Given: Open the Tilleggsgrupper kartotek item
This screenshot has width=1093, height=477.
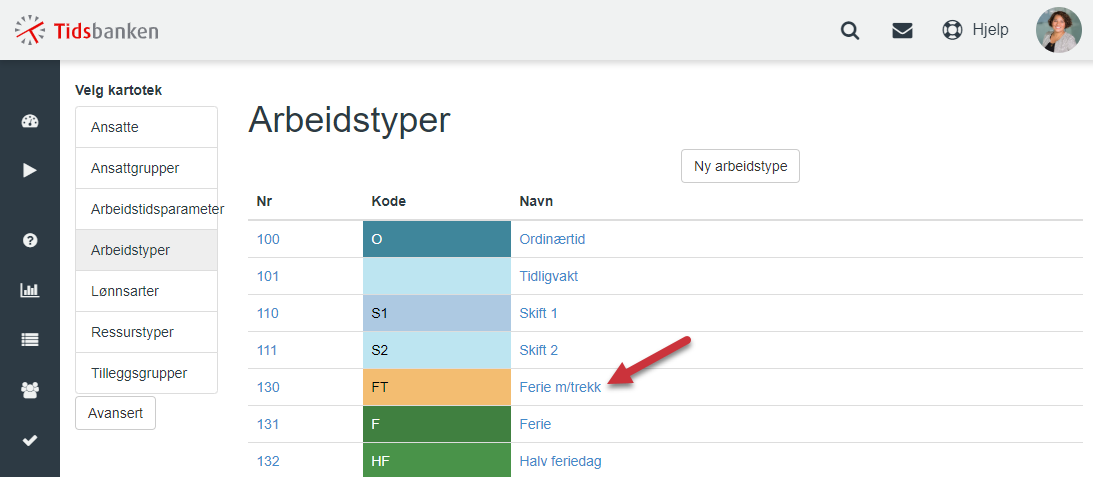Looking at the screenshot, I should coord(146,373).
